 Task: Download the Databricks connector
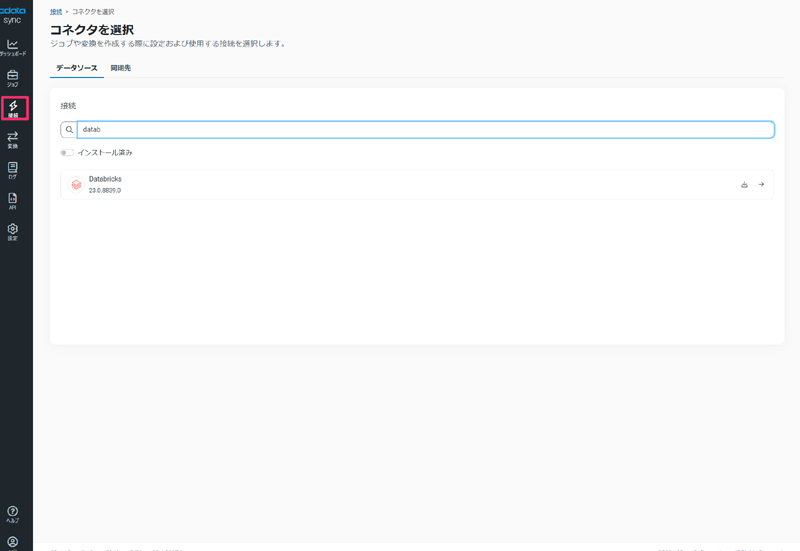tap(744, 185)
